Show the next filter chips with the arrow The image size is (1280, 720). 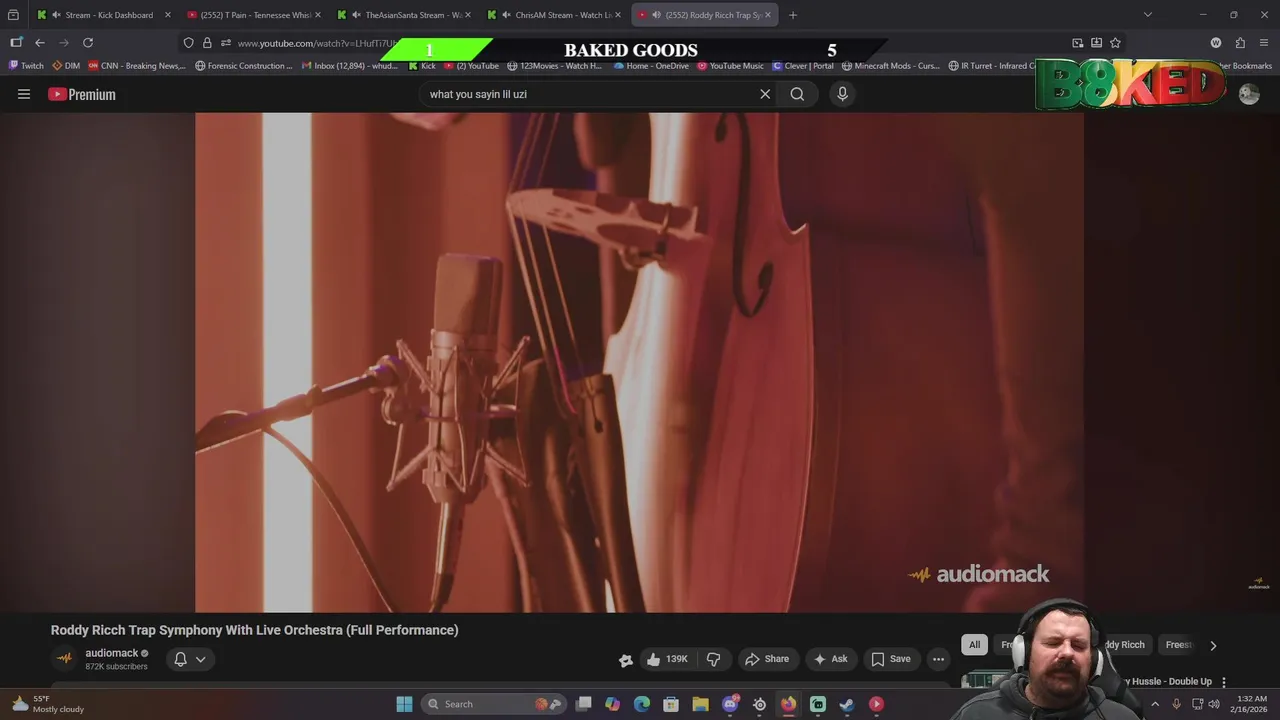click(1213, 645)
